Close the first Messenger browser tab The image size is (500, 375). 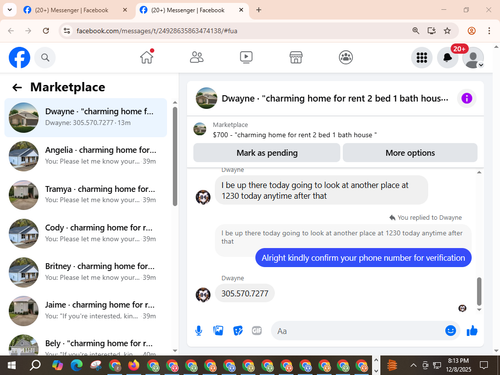point(125,10)
